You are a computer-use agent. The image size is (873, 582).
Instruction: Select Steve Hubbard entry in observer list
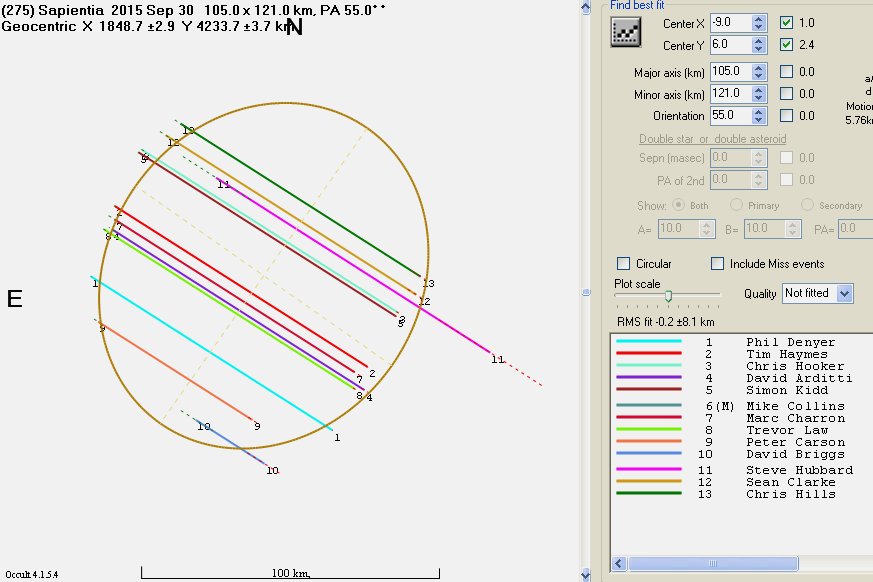[x=799, y=470]
